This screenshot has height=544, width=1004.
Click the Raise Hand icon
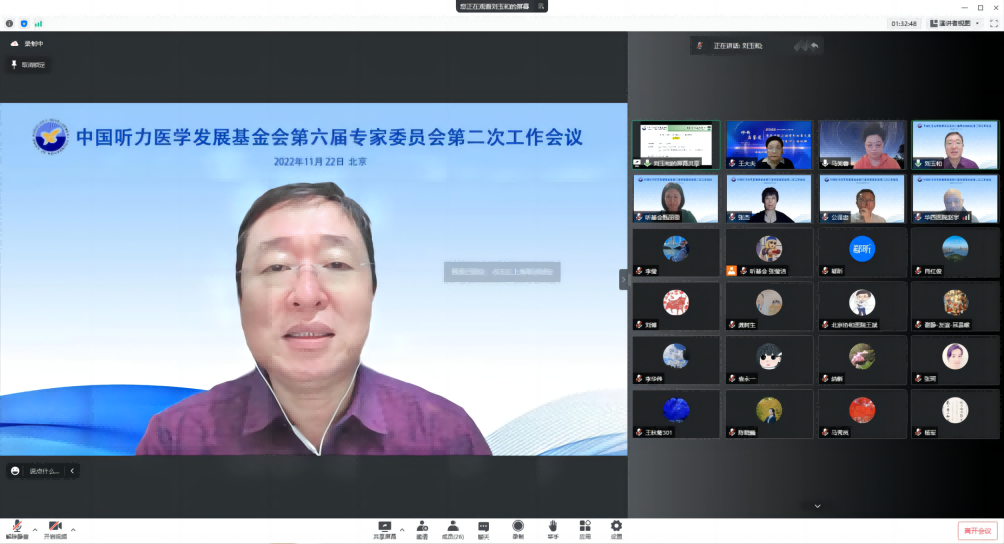(x=552, y=526)
